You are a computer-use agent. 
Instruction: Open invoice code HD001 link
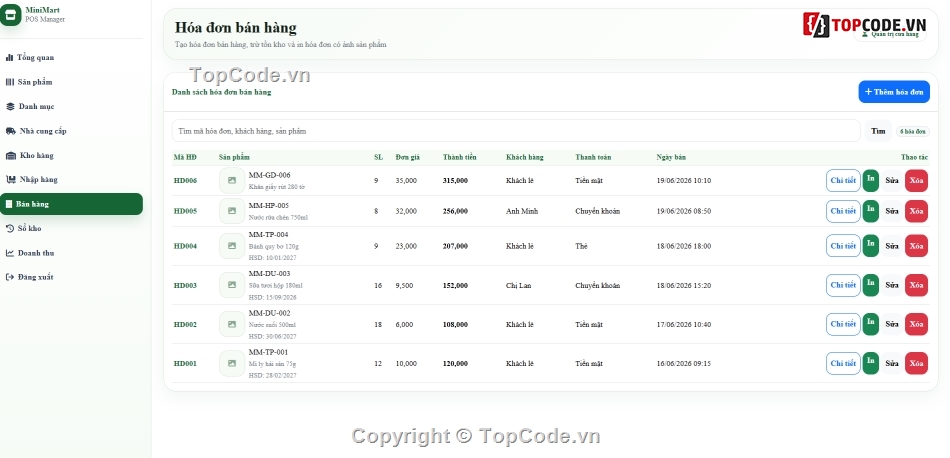click(x=185, y=363)
